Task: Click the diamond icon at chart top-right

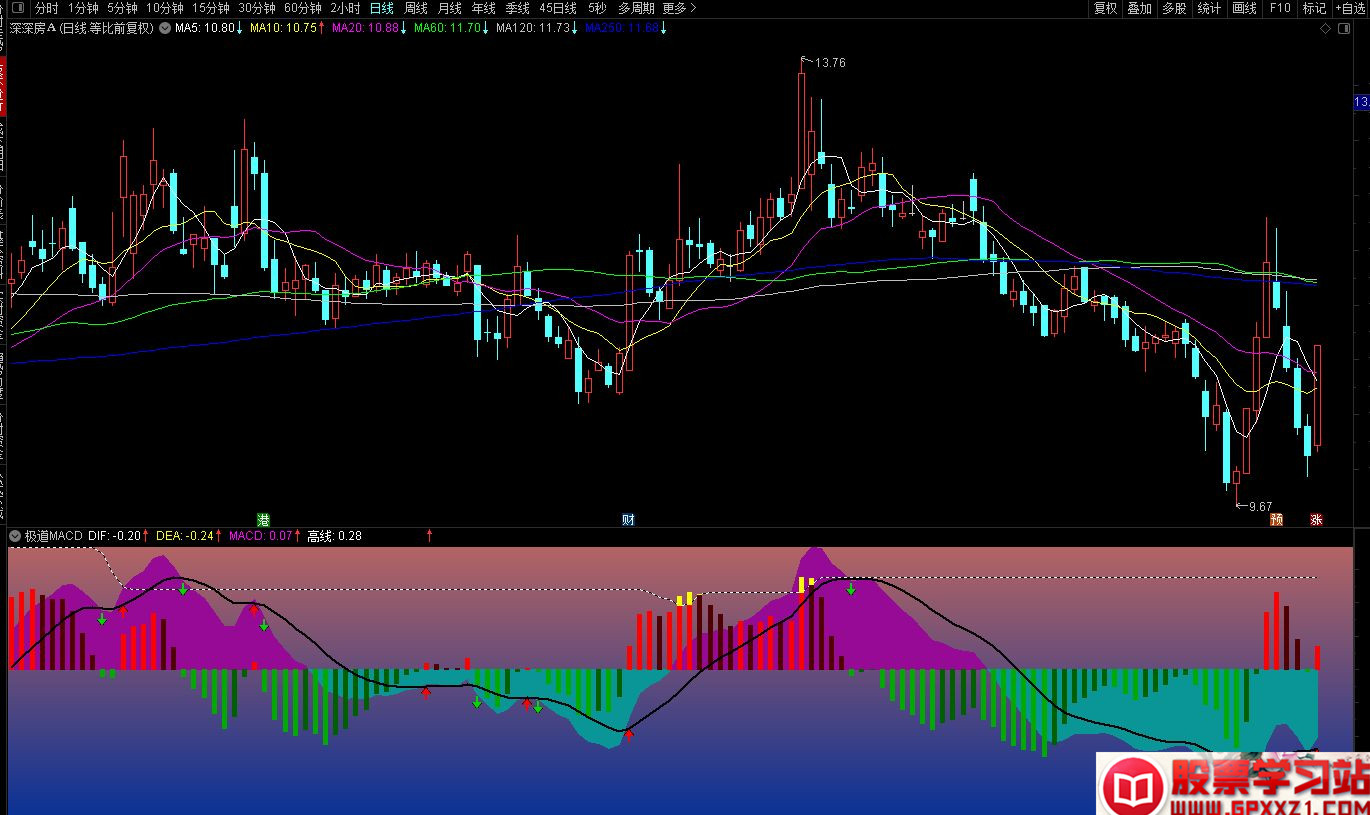Action: tap(1326, 28)
